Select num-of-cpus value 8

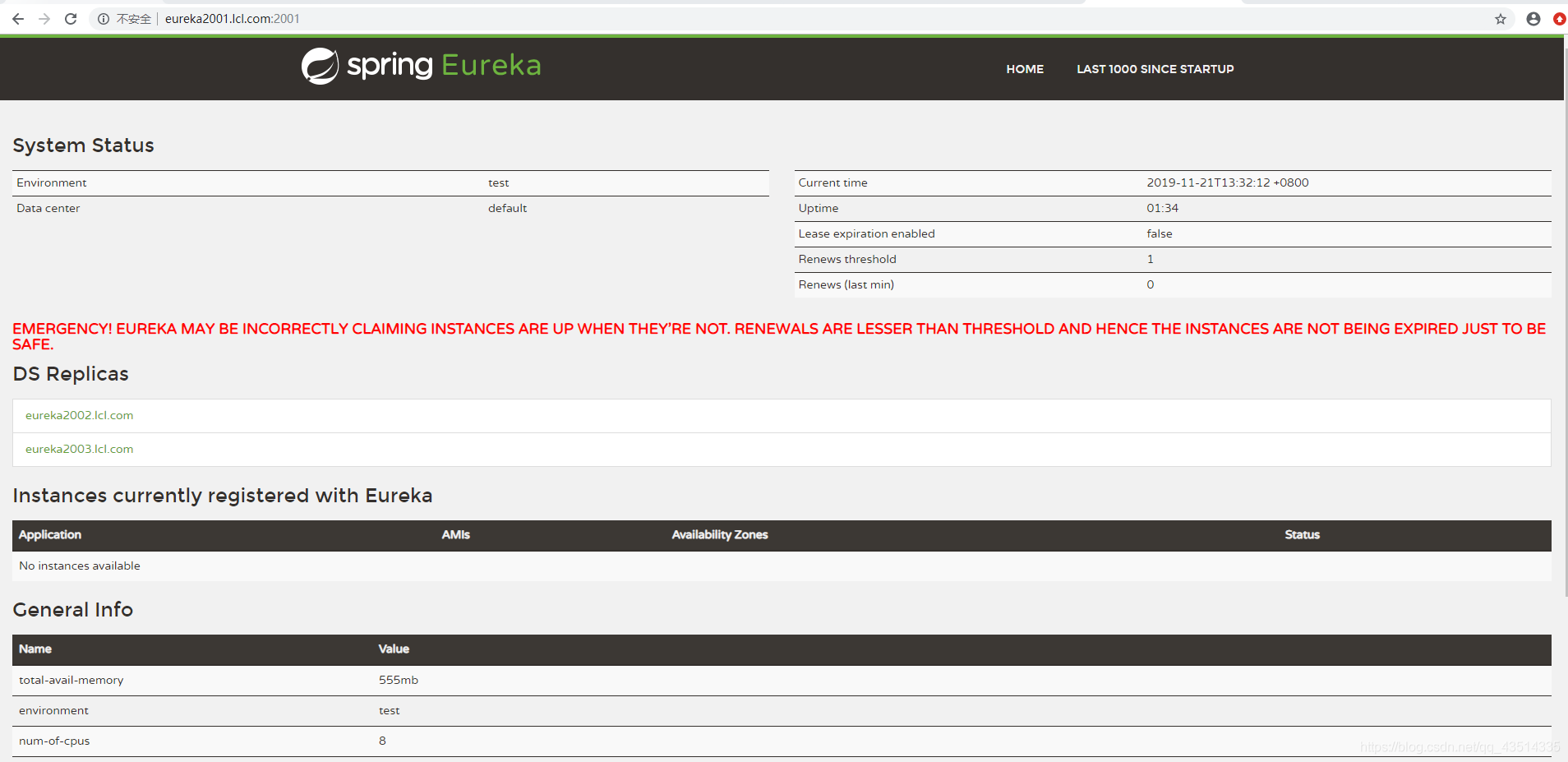tap(382, 741)
